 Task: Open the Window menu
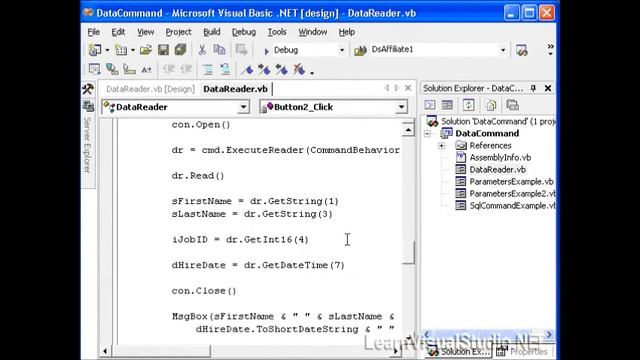tap(312, 32)
